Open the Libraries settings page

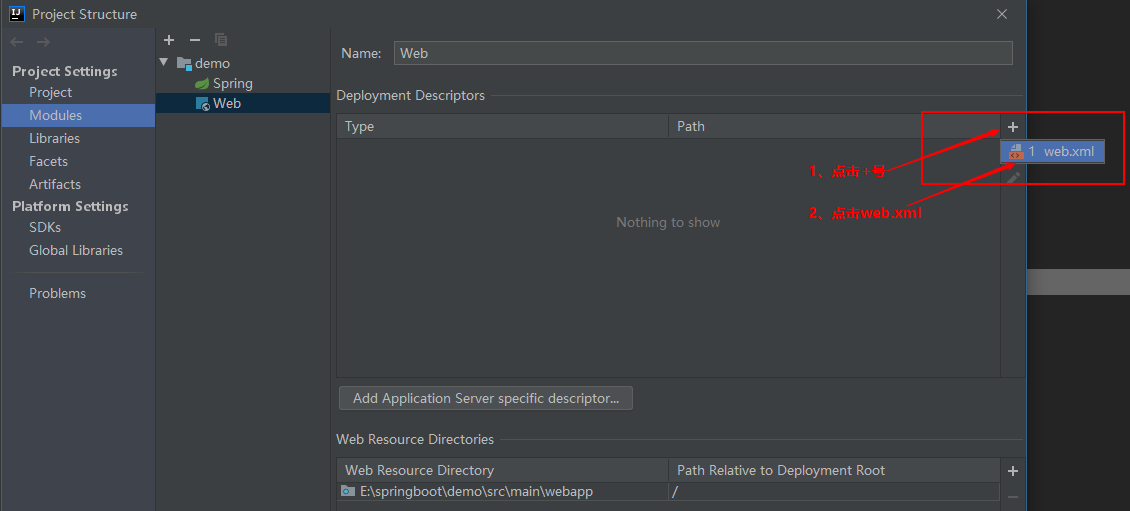tap(54, 138)
